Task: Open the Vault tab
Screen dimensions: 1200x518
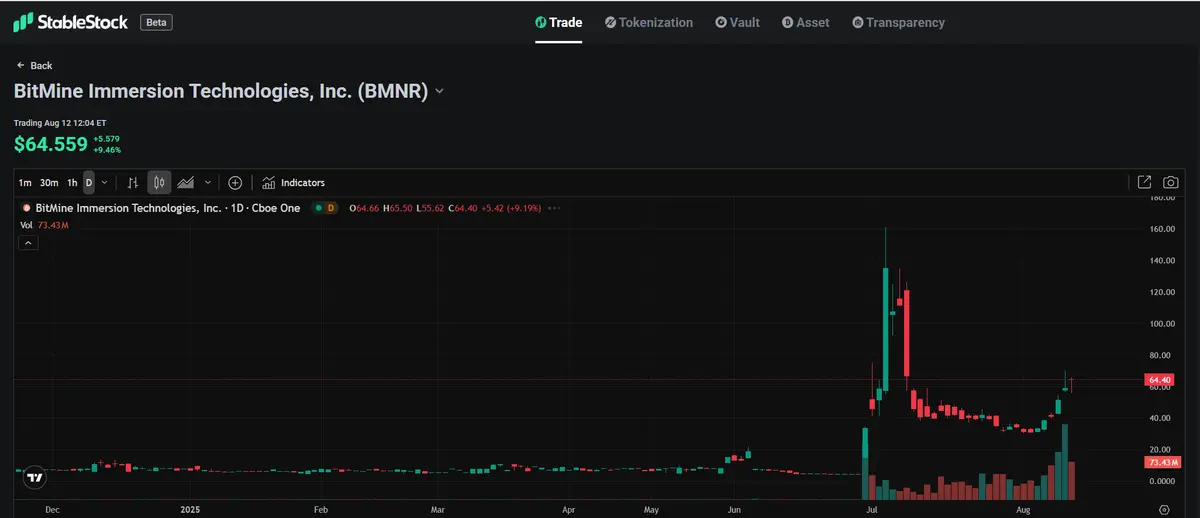Action: click(x=738, y=22)
